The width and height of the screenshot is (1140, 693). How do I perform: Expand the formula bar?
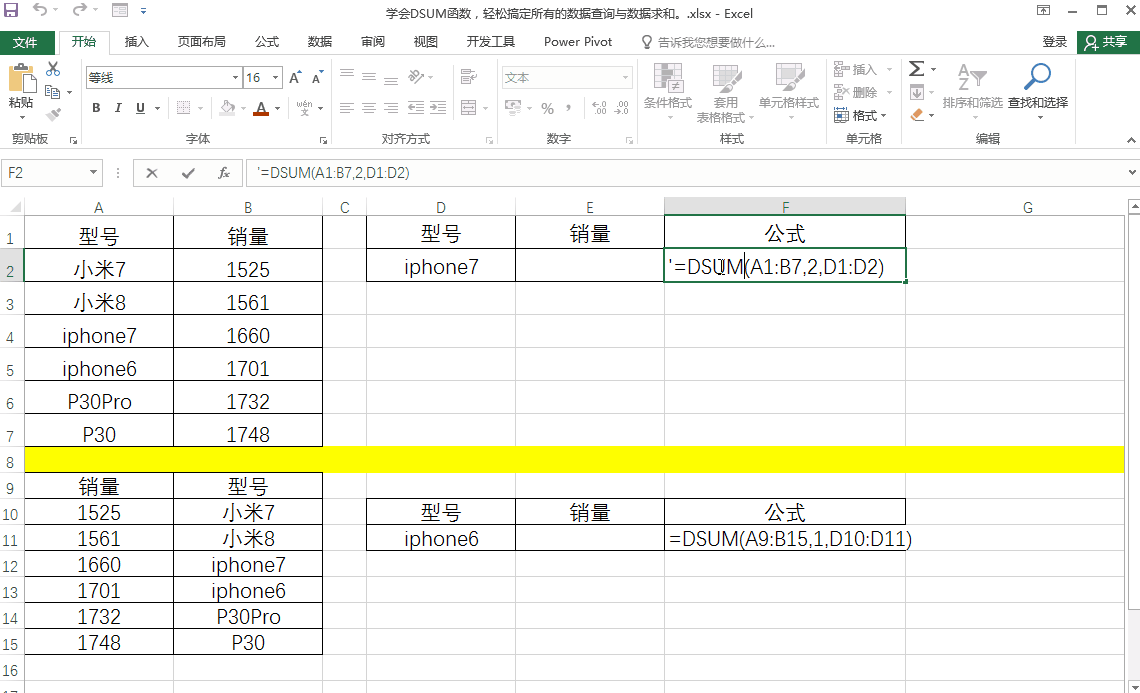[x=1132, y=172]
